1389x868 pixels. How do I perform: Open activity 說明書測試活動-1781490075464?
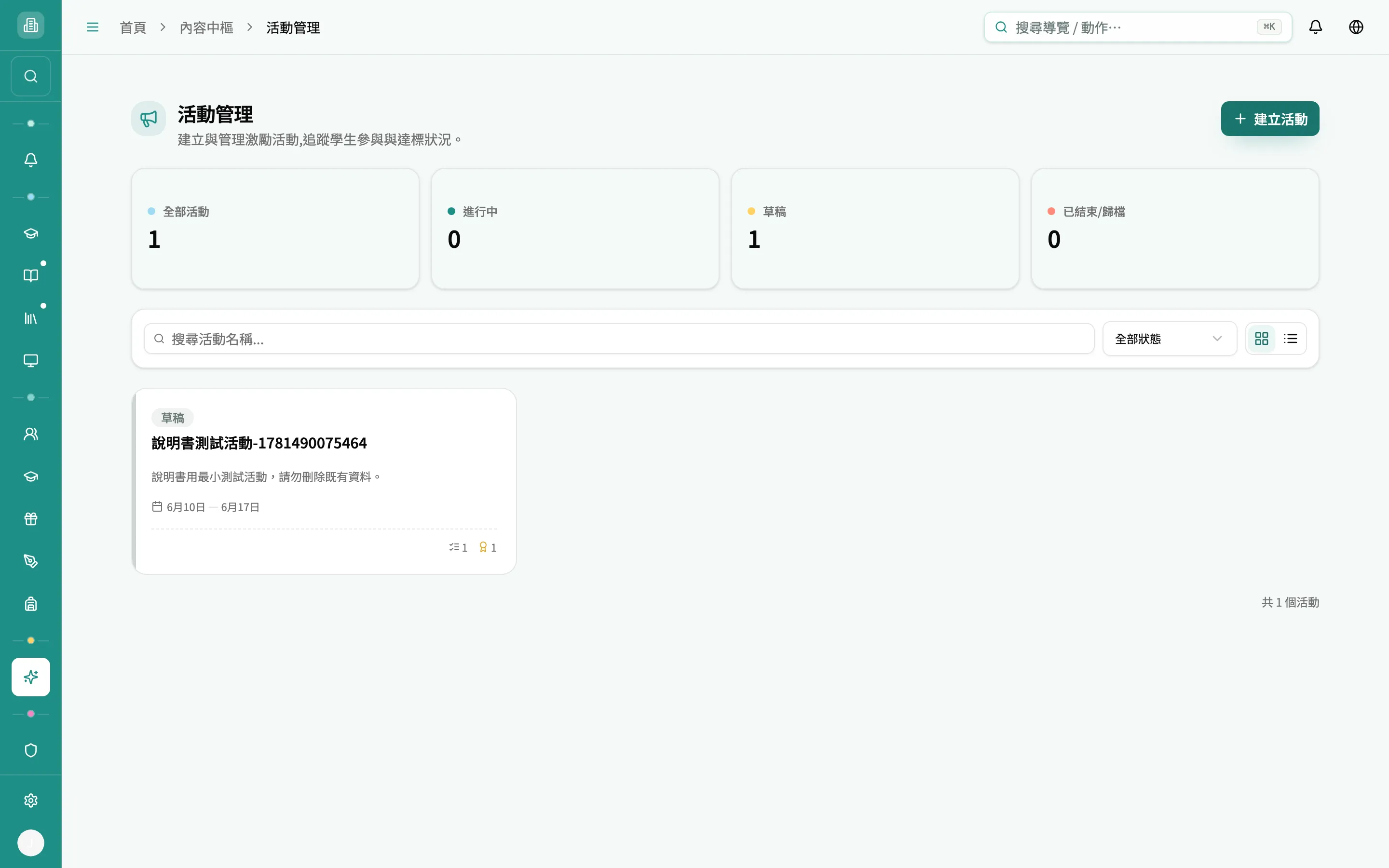[x=259, y=443]
